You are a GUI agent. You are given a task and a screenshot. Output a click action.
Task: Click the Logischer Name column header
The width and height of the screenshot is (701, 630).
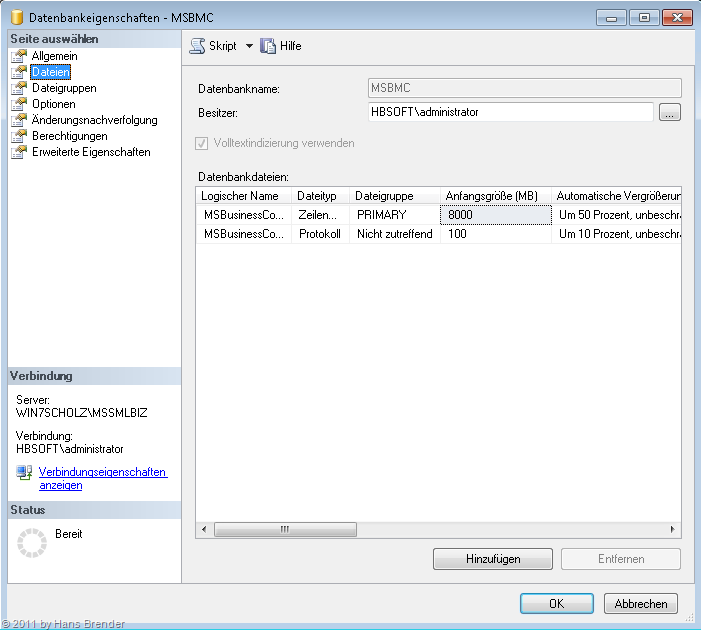(240, 196)
